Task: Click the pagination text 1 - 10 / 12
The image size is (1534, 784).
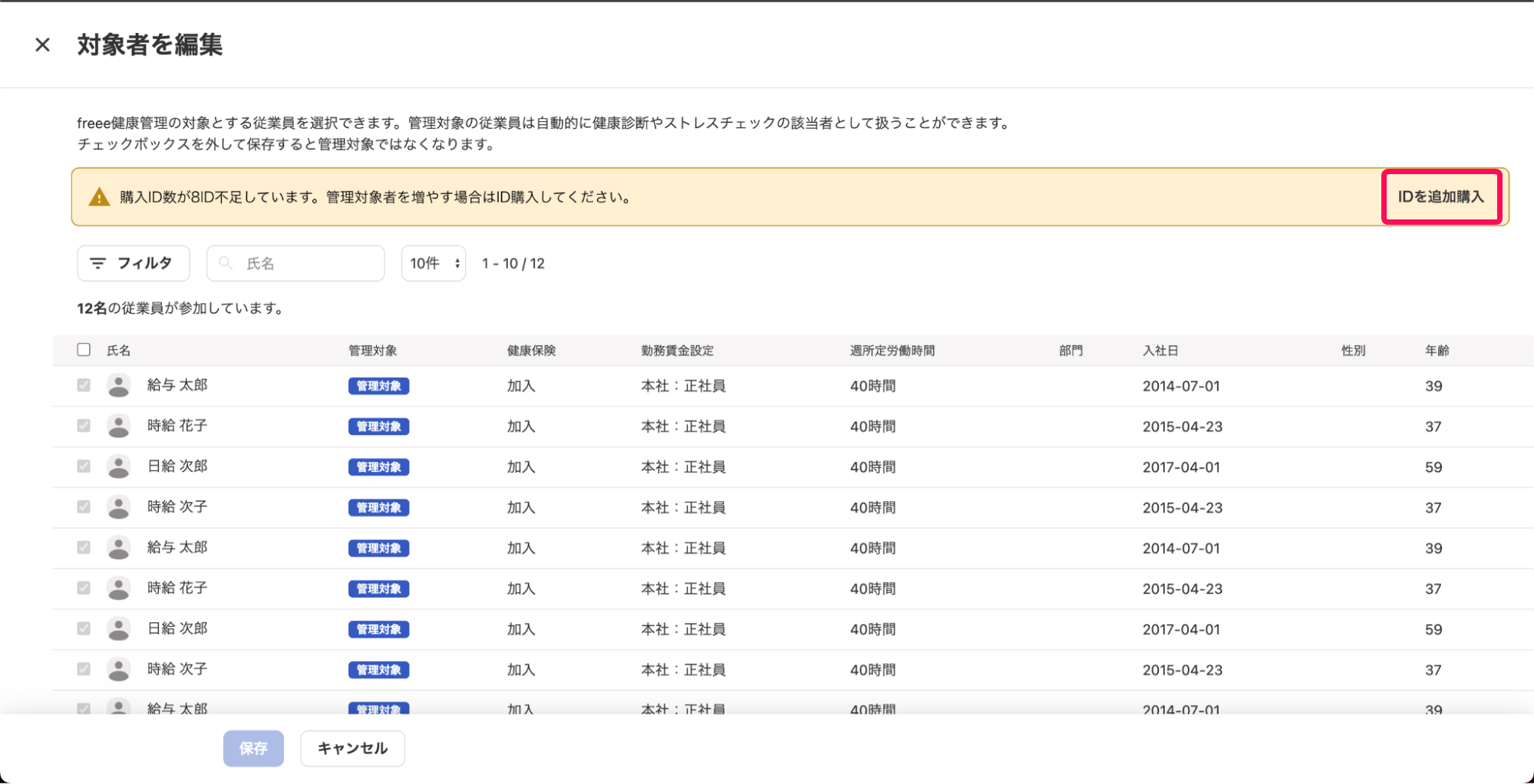Action: 513,264
